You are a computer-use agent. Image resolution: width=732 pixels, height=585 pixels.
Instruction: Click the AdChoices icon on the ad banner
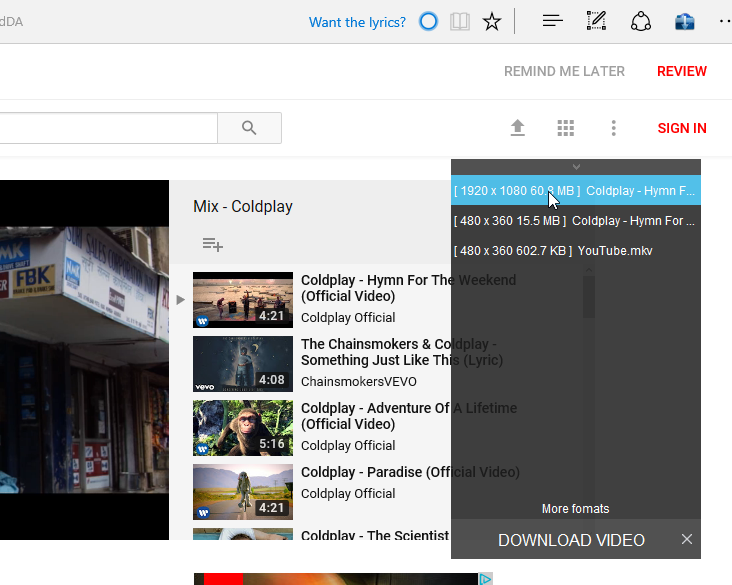486,579
